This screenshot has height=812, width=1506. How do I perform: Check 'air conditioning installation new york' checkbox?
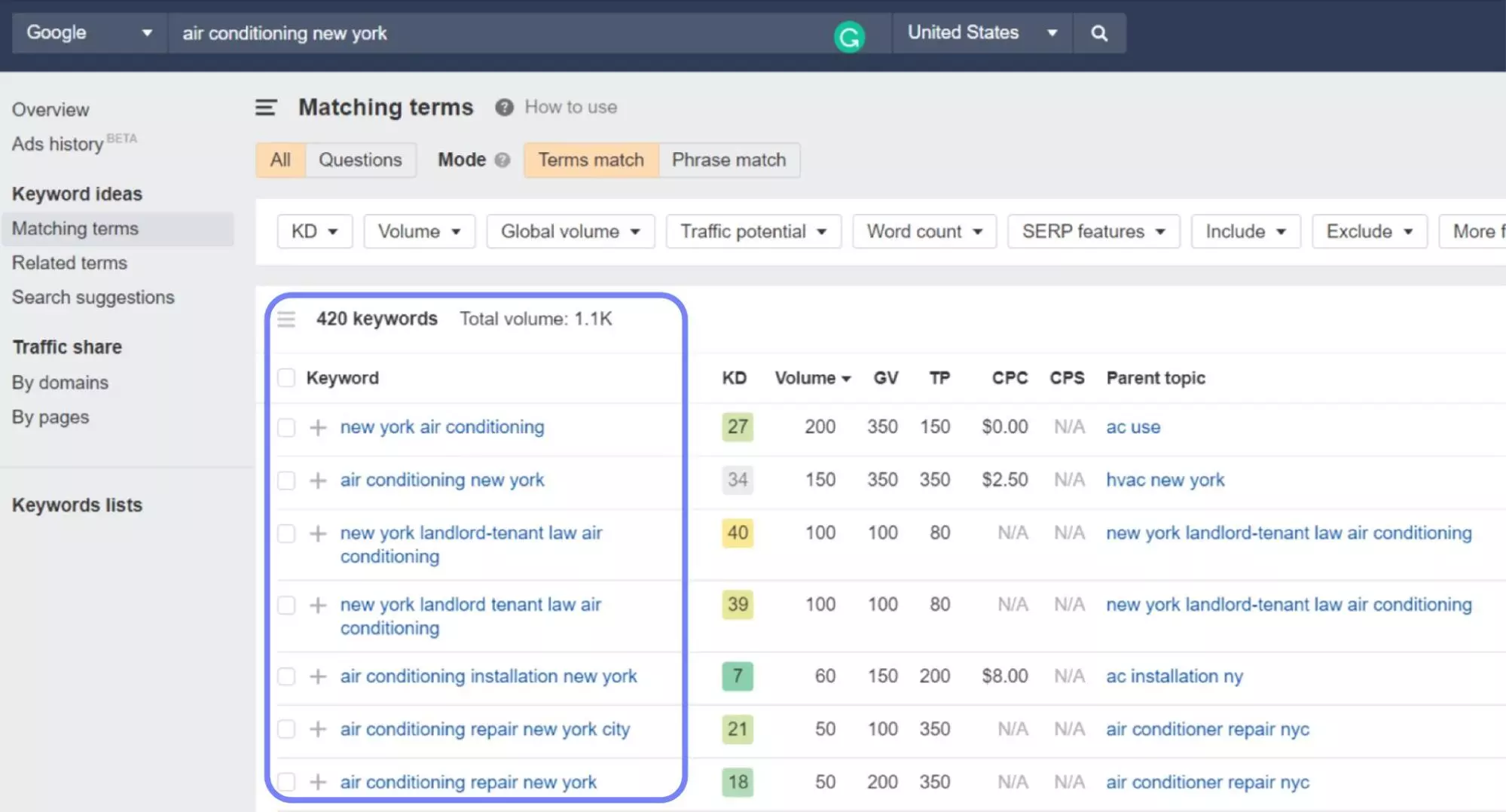click(286, 676)
